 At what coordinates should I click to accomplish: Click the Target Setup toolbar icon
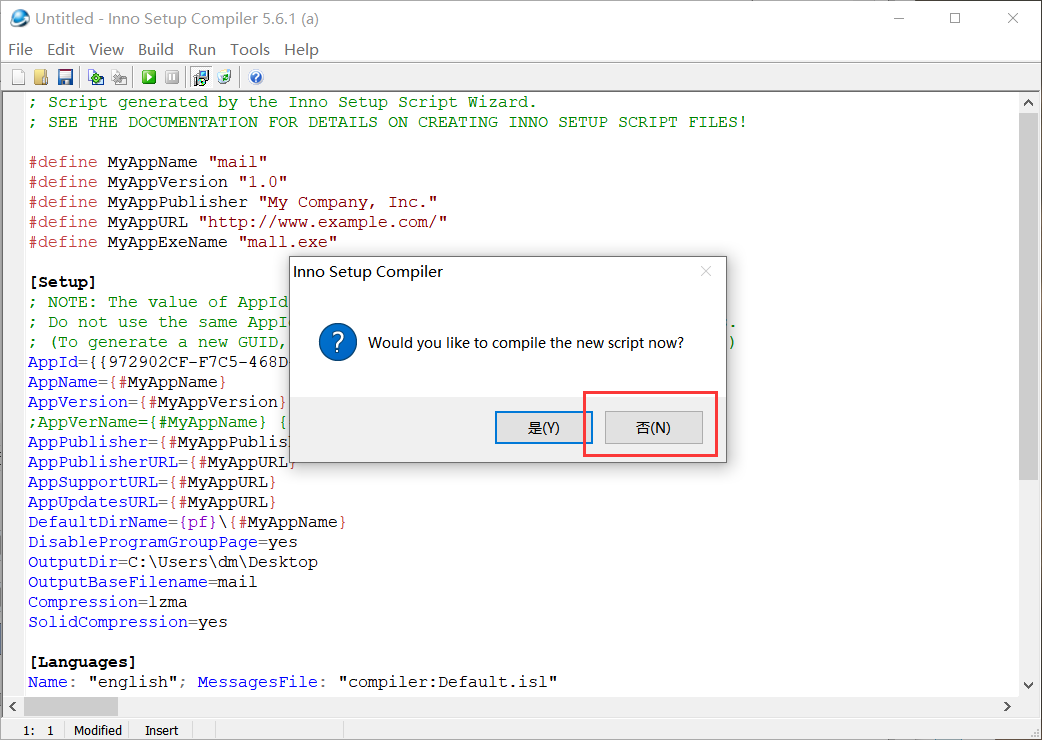[201, 78]
